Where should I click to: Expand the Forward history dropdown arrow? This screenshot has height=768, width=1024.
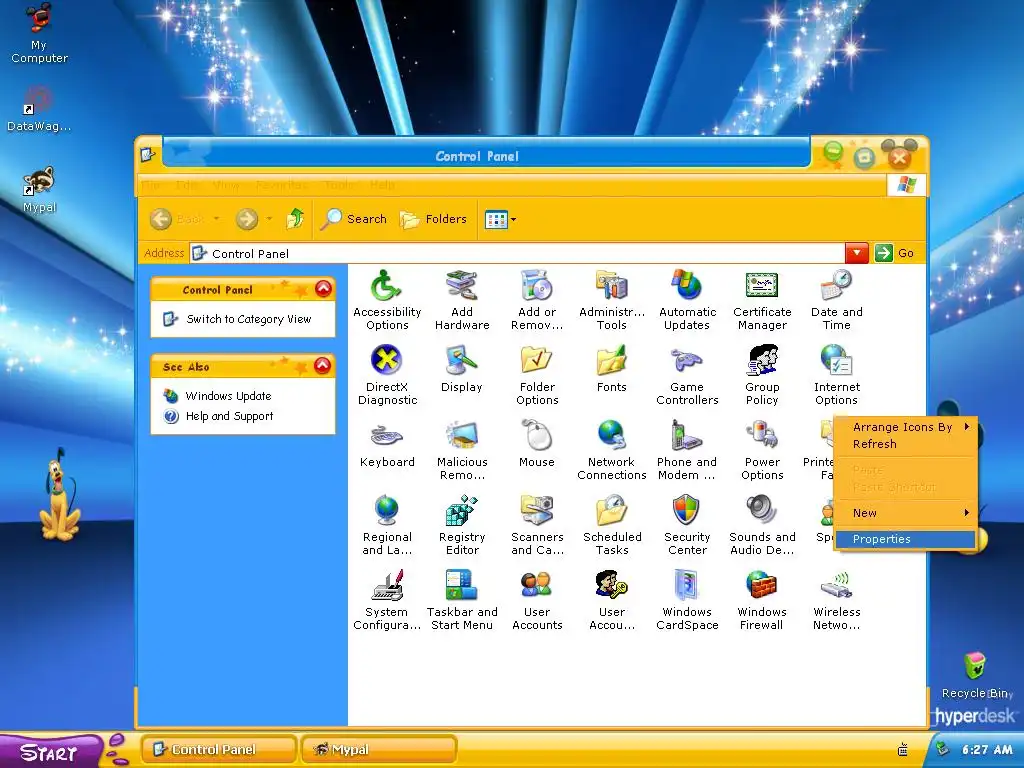269,219
